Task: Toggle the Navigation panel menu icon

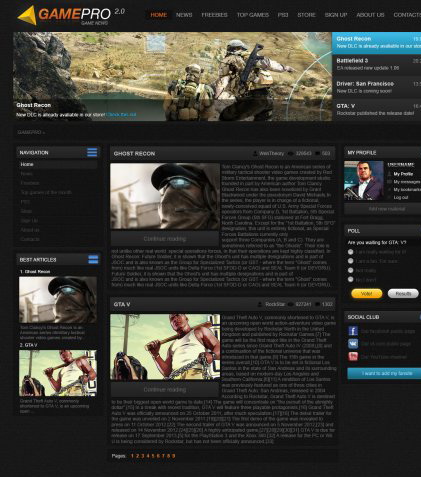Action: click(x=92, y=152)
